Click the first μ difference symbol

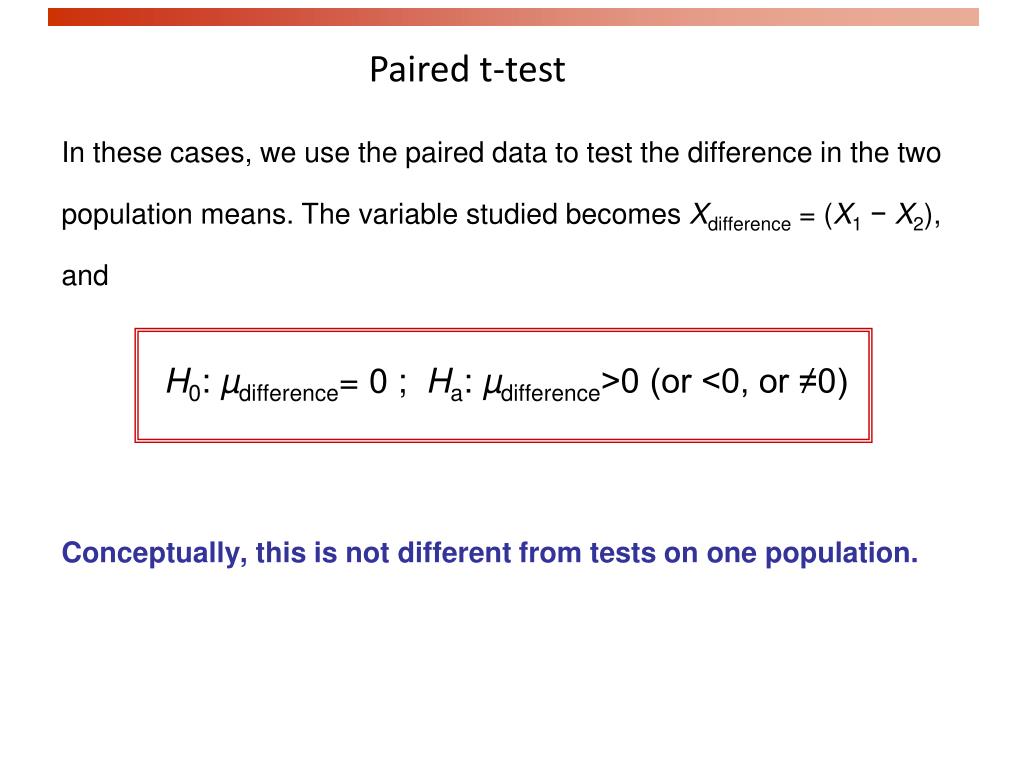pyautogui.click(x=280, y=387)
